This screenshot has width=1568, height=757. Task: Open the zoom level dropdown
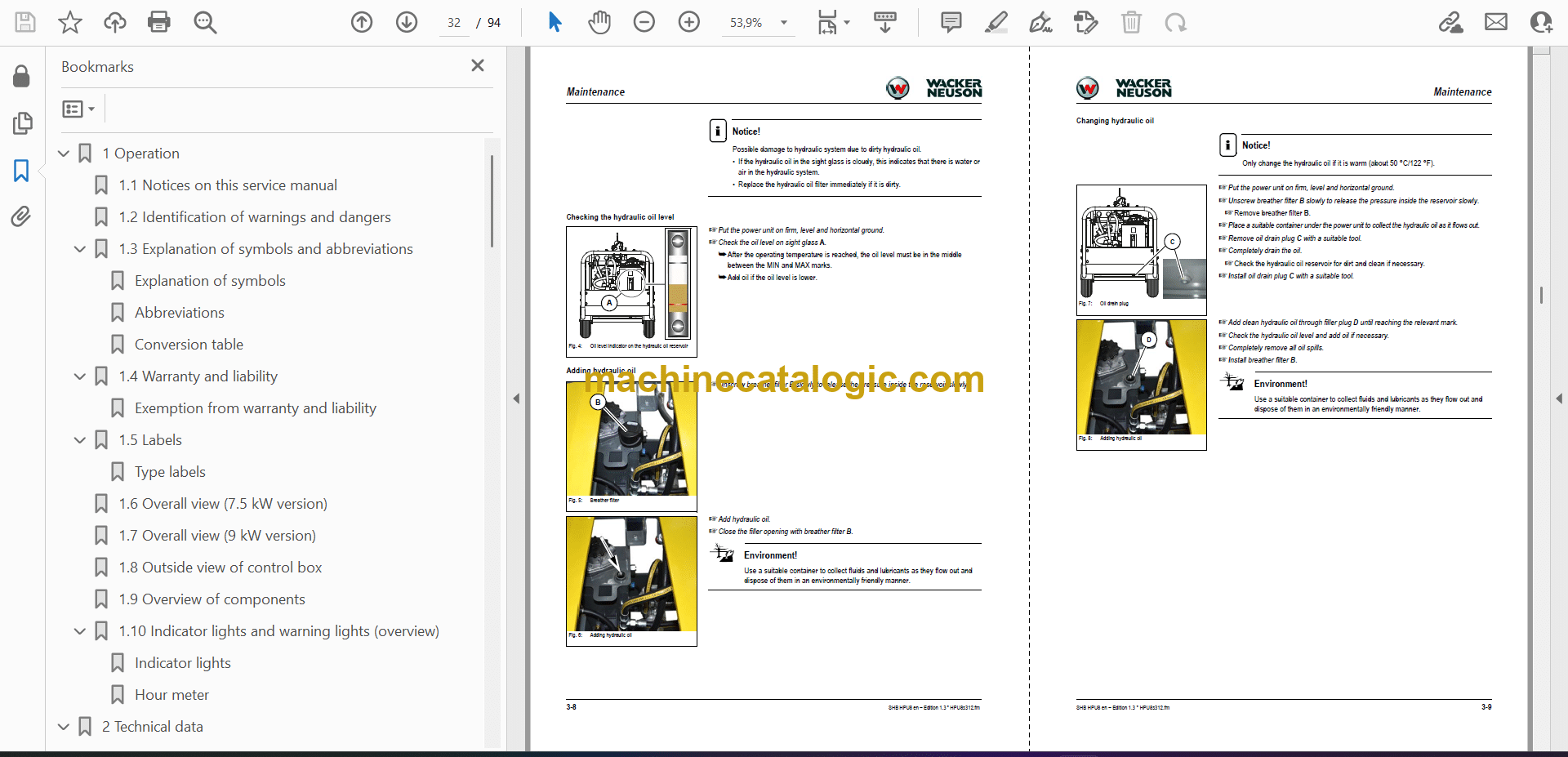point(784,23)
